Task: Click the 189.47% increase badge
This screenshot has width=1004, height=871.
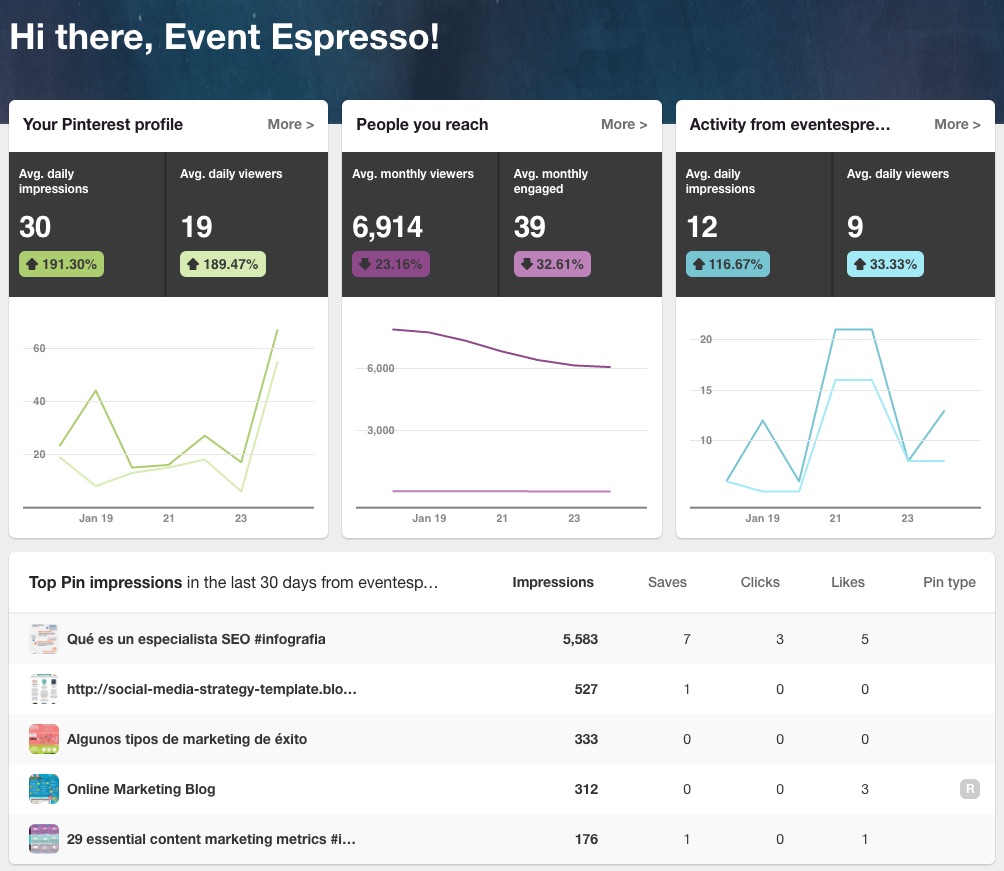Action: click(x=223, y=264)
